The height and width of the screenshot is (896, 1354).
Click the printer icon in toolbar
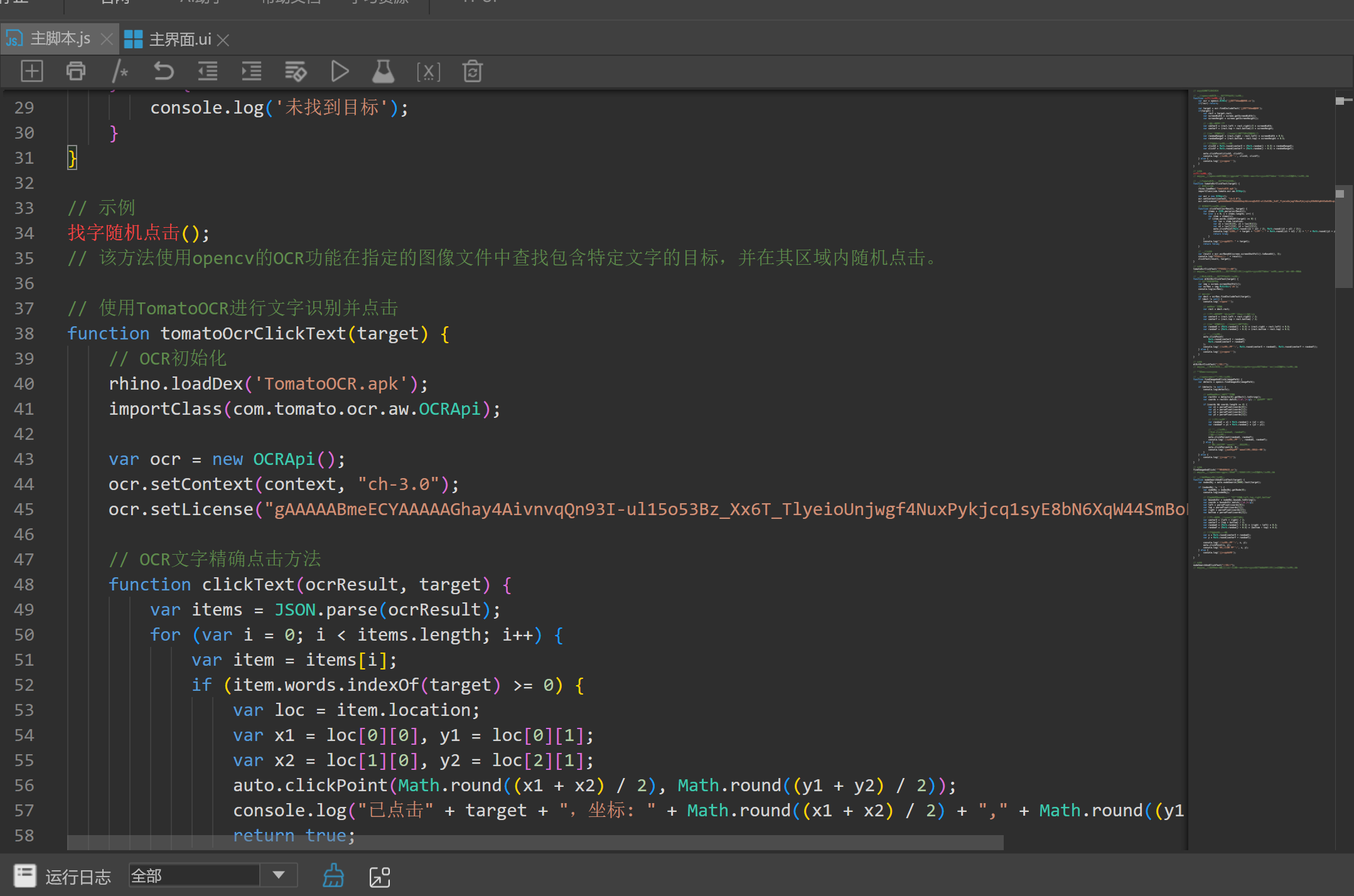click(76, 71)
